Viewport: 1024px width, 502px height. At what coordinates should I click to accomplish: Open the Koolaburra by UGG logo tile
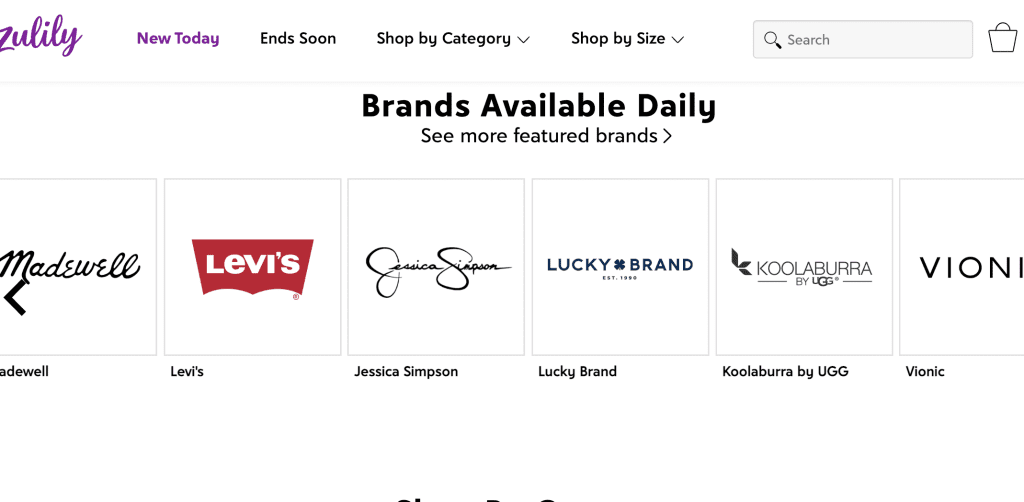point(804,267)
